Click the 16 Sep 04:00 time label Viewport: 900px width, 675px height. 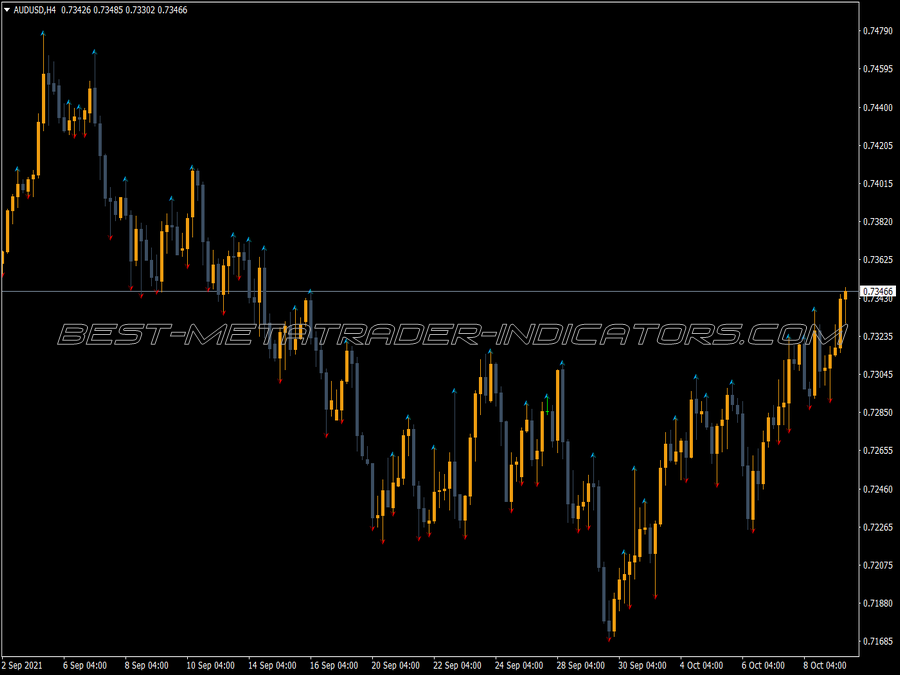click(334, 666)
